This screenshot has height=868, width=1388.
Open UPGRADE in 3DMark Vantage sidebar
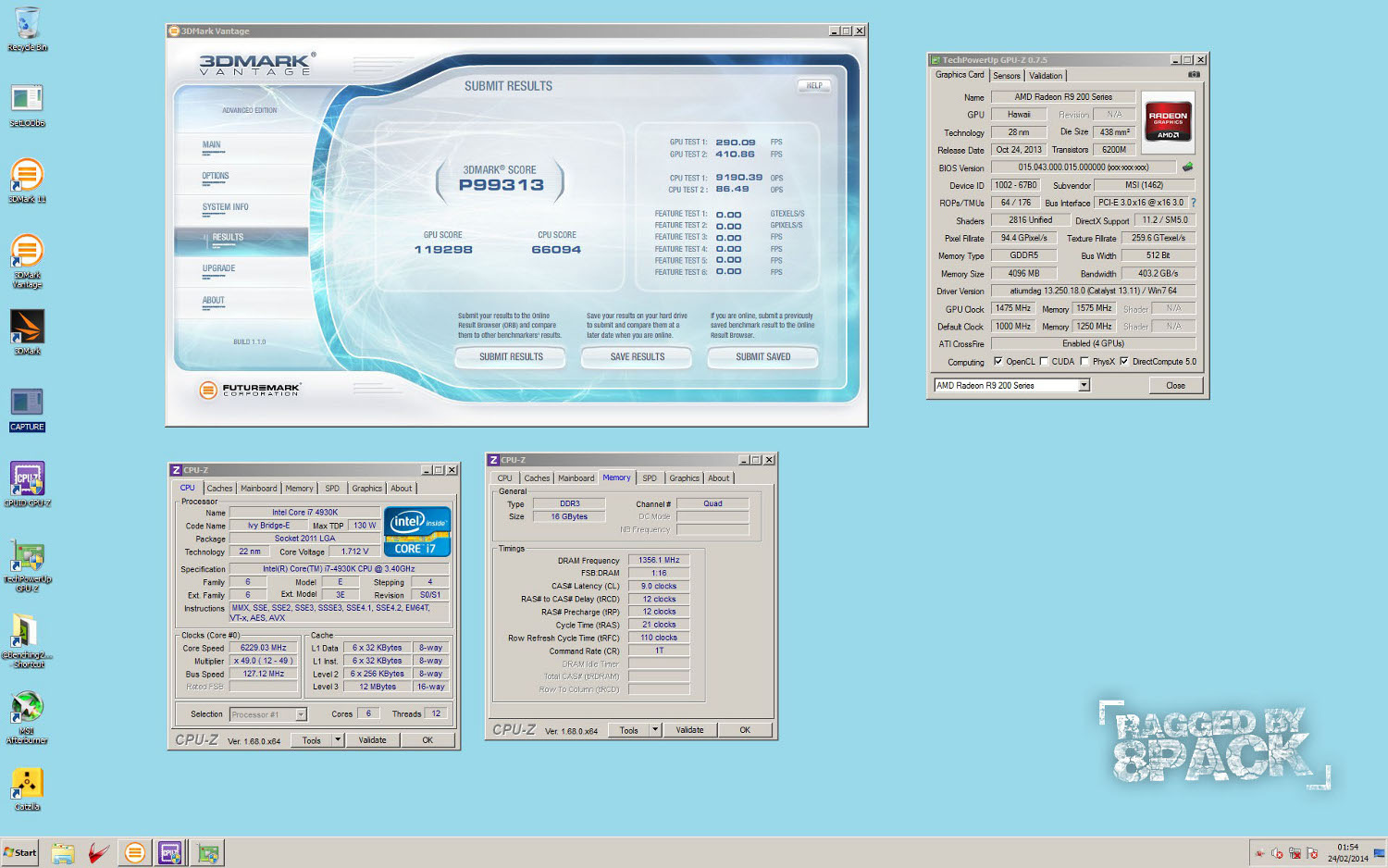click(x=241, y=269)
